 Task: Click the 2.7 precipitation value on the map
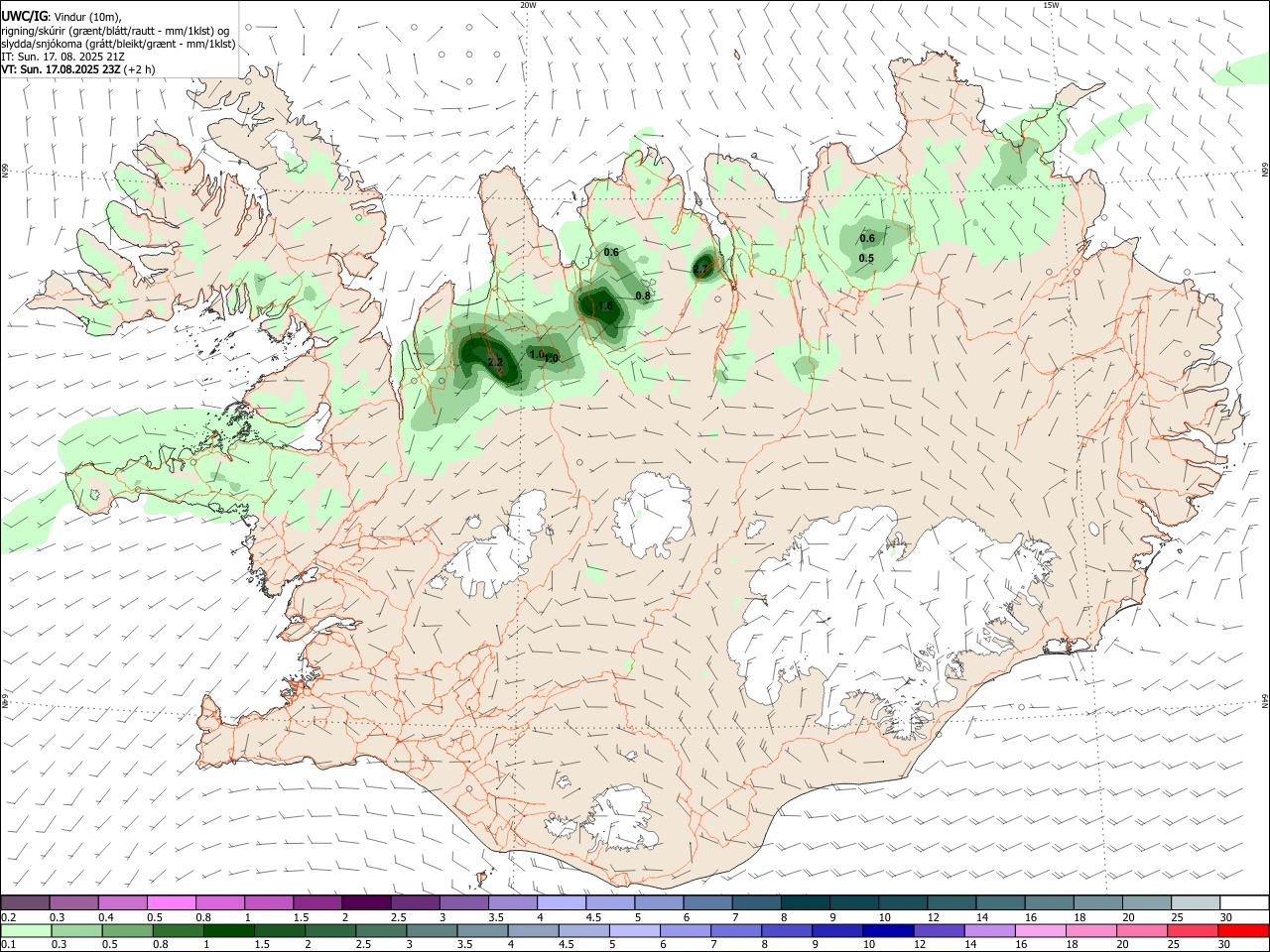coord(700,269)
